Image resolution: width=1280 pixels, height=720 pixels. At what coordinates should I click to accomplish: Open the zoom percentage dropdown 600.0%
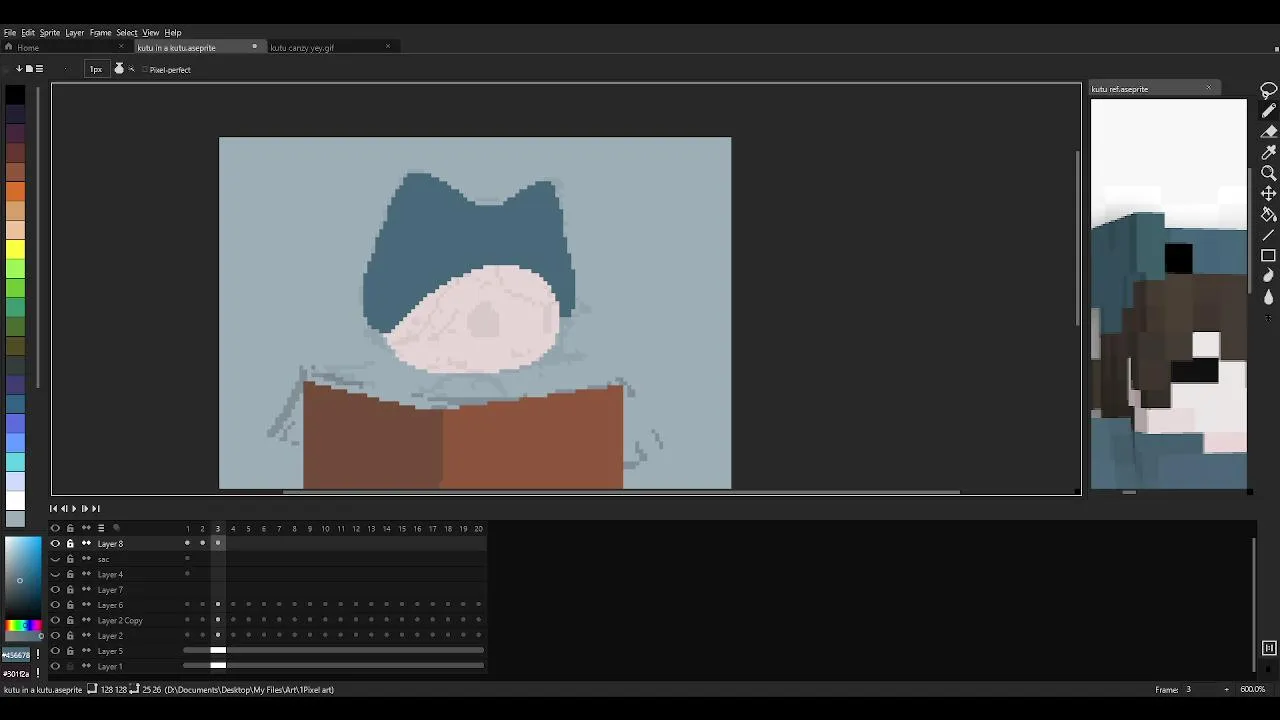[x=1252, y=689]
